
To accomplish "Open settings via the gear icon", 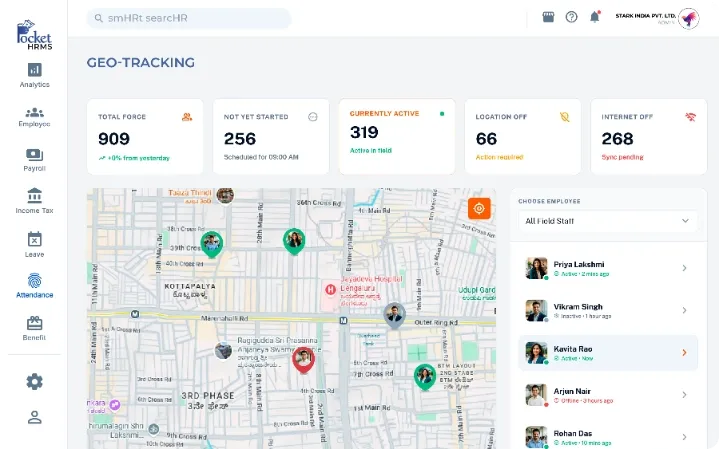I will point(34,382).
